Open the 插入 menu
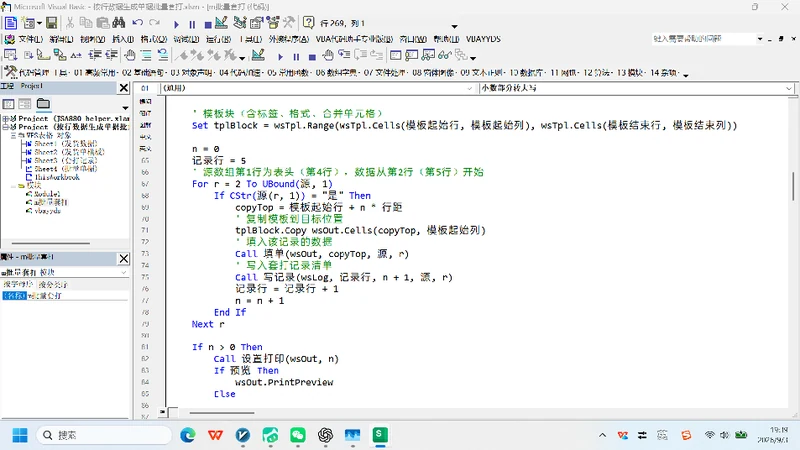 [123, 39]
